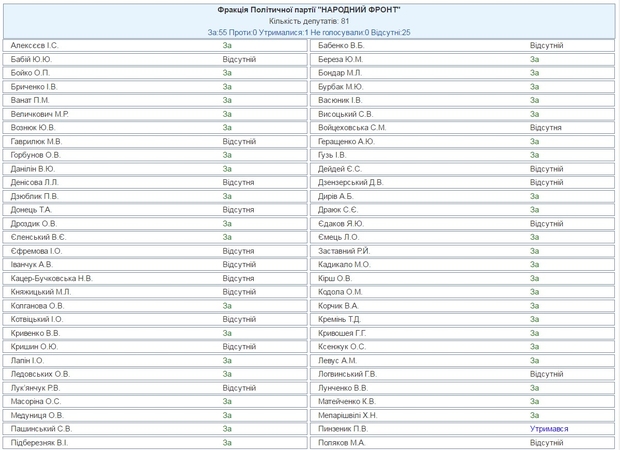Select deputy name Алексєєв І.С.
620x450 pixels.
click(x=34, y=46)
